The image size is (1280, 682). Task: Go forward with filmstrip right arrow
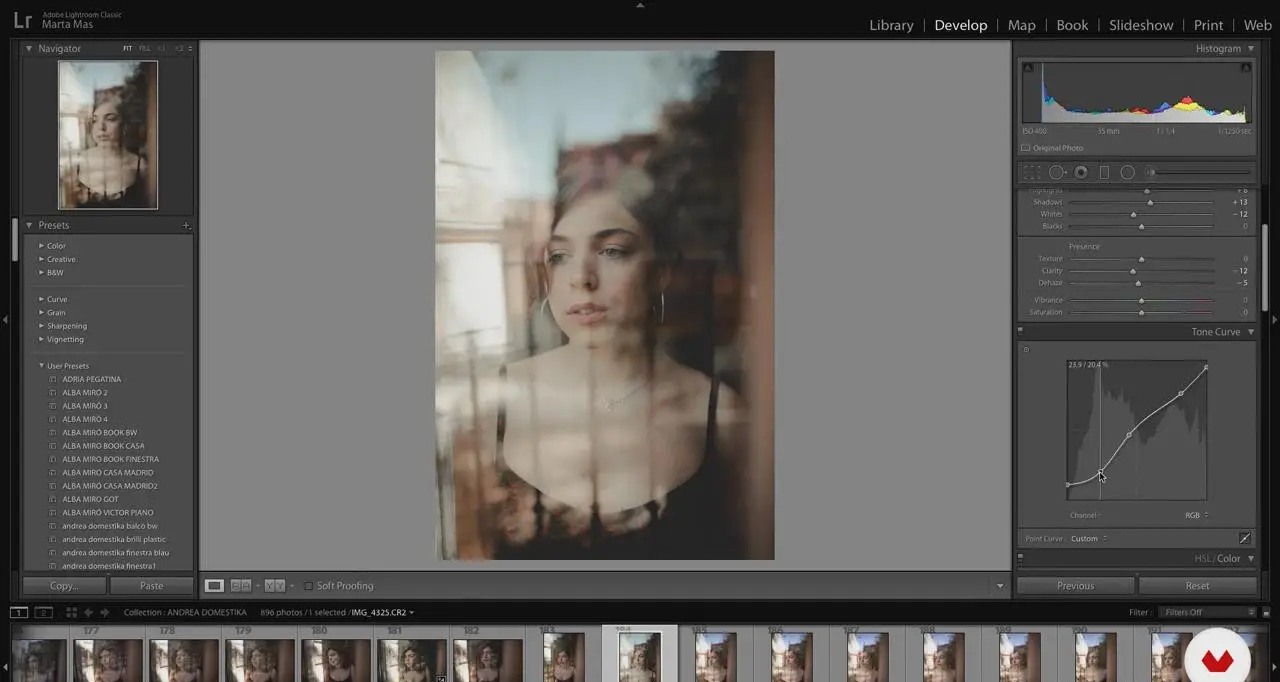[x=104, y=612]
